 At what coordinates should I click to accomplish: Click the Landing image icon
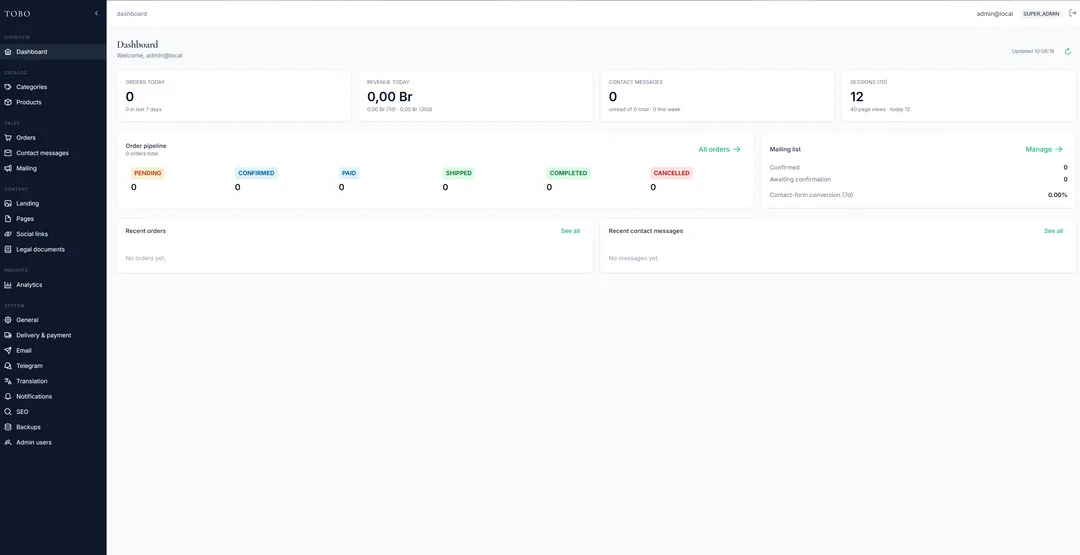(8, 203)
